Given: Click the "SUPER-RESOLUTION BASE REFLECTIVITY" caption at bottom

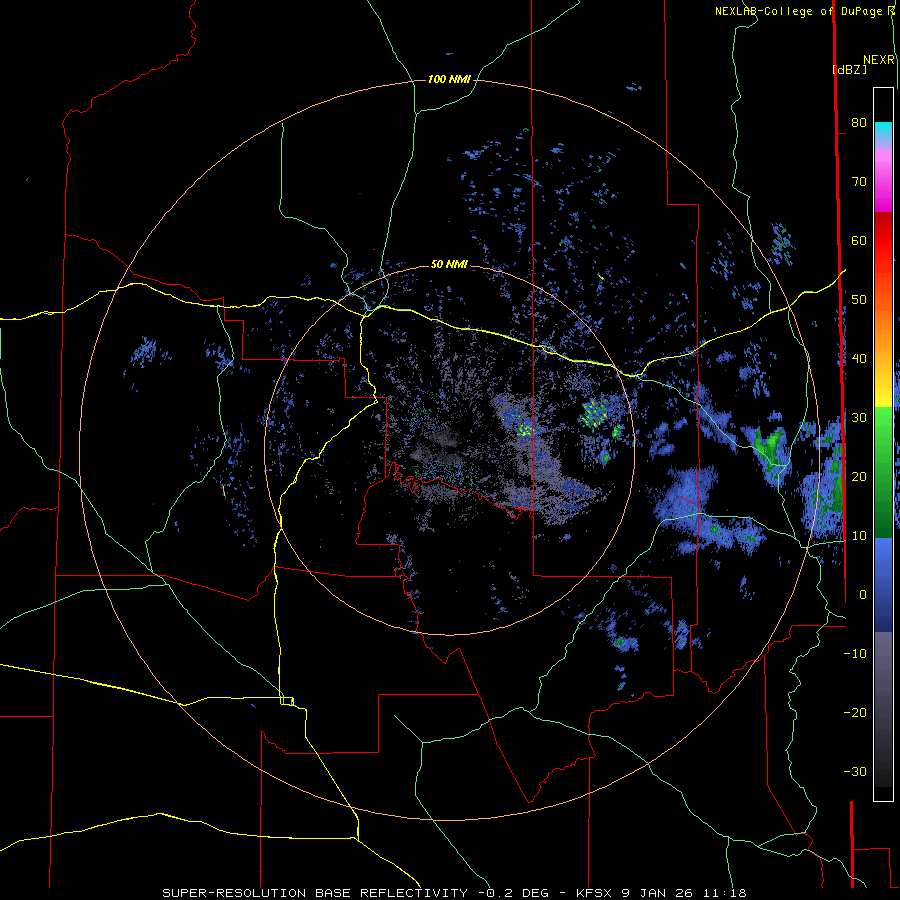Looking at the screenshot, I should pyautogui.click(x=315, y=893).
